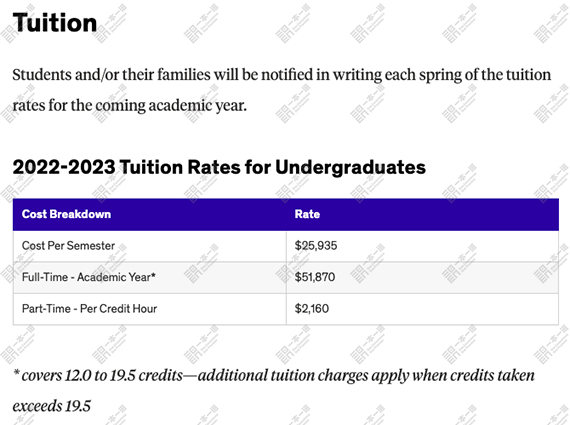Click the text 'exceeds 19.5' in the footnote
Screen dimensions: 570x425
[52, 406]
